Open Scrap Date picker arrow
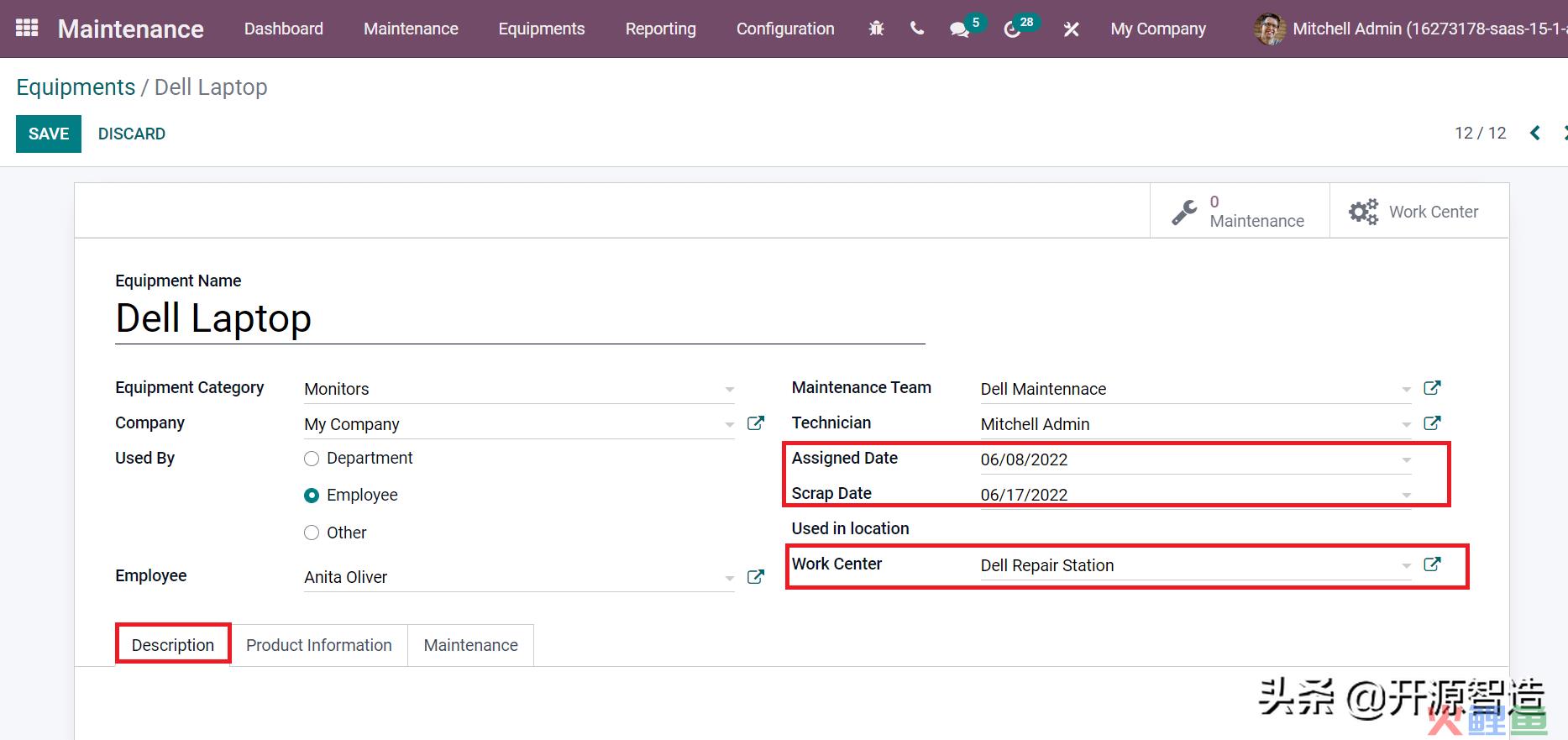The height and width of the screenshot is (740, 1568). pyautogui.click(x=1406, y=496)
